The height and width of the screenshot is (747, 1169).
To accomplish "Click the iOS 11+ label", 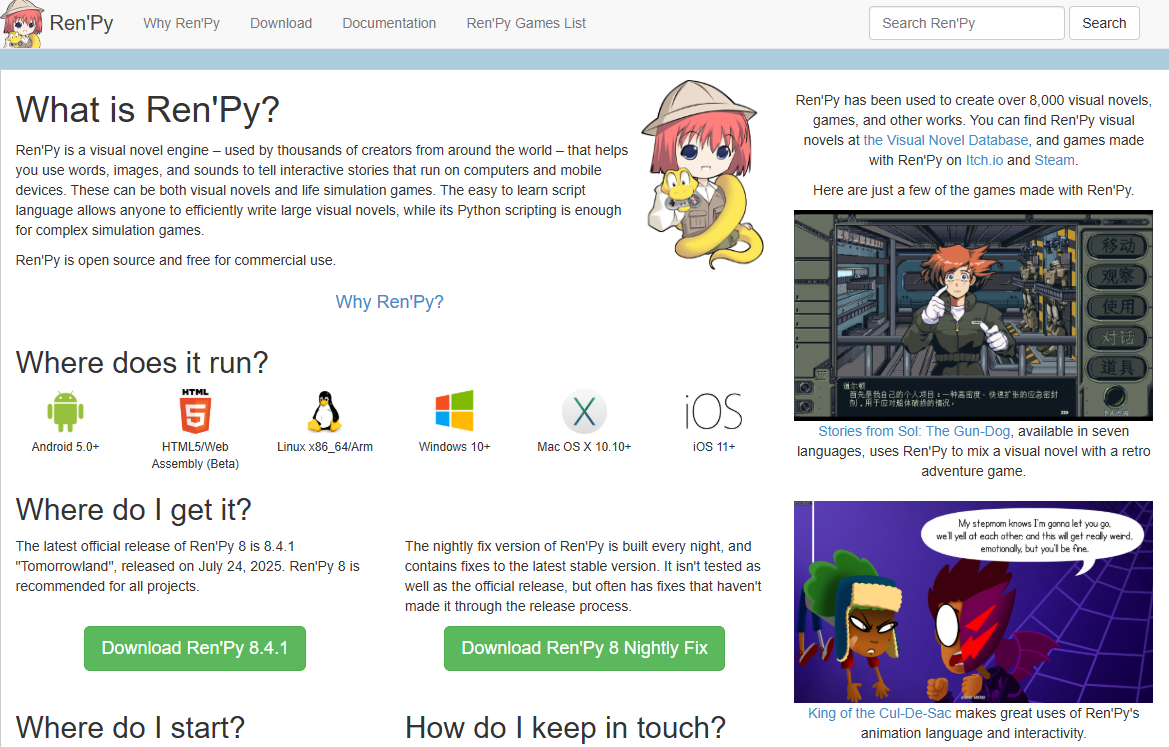I will [x=714, y=447].
